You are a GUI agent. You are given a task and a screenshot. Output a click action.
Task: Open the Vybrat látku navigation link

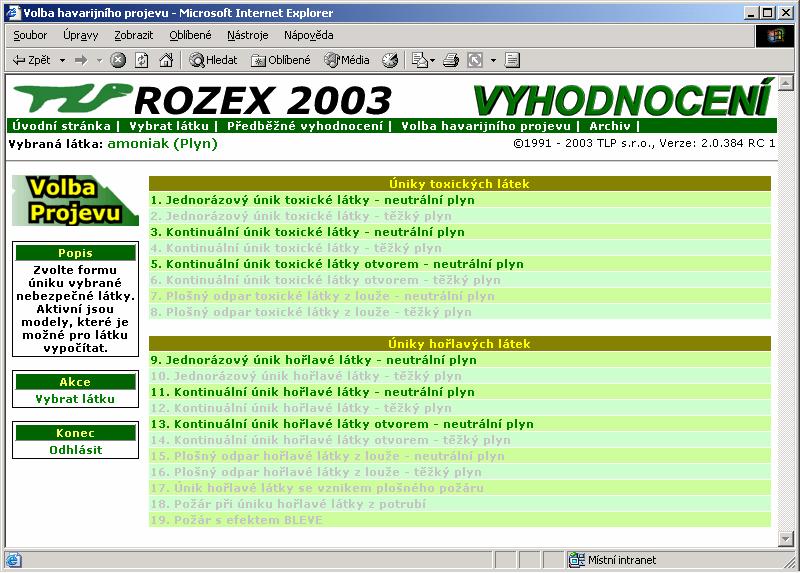tap(169, 126)
